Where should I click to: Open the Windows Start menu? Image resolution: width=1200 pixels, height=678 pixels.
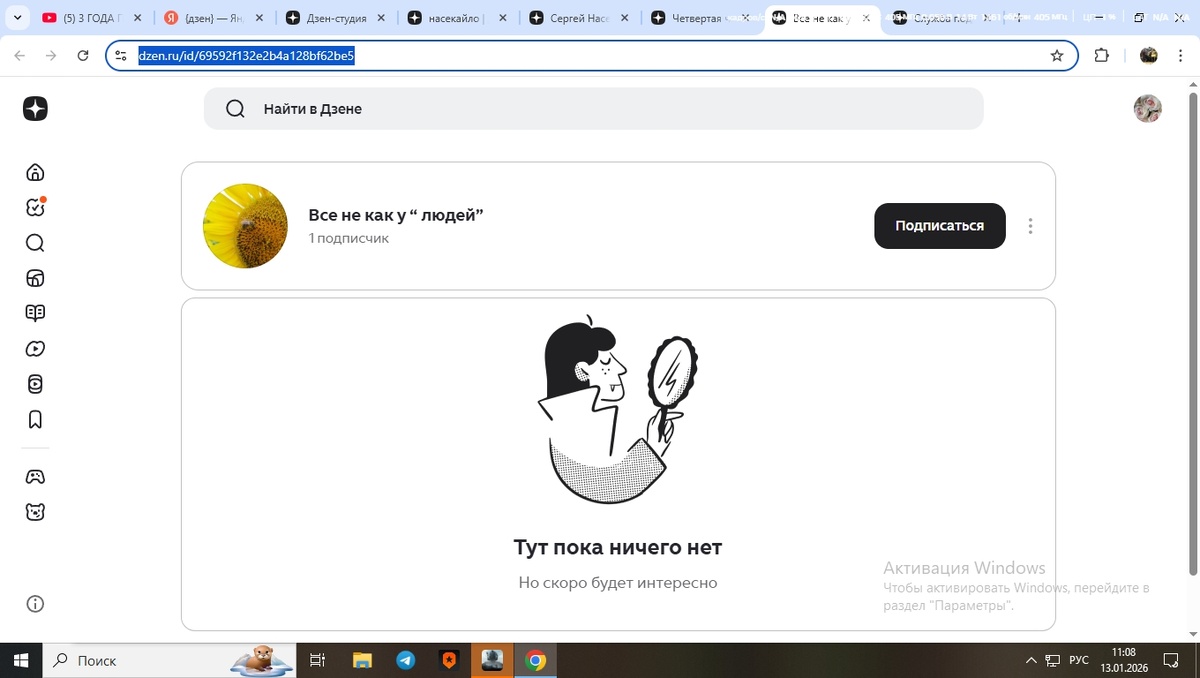coord(20,660)
